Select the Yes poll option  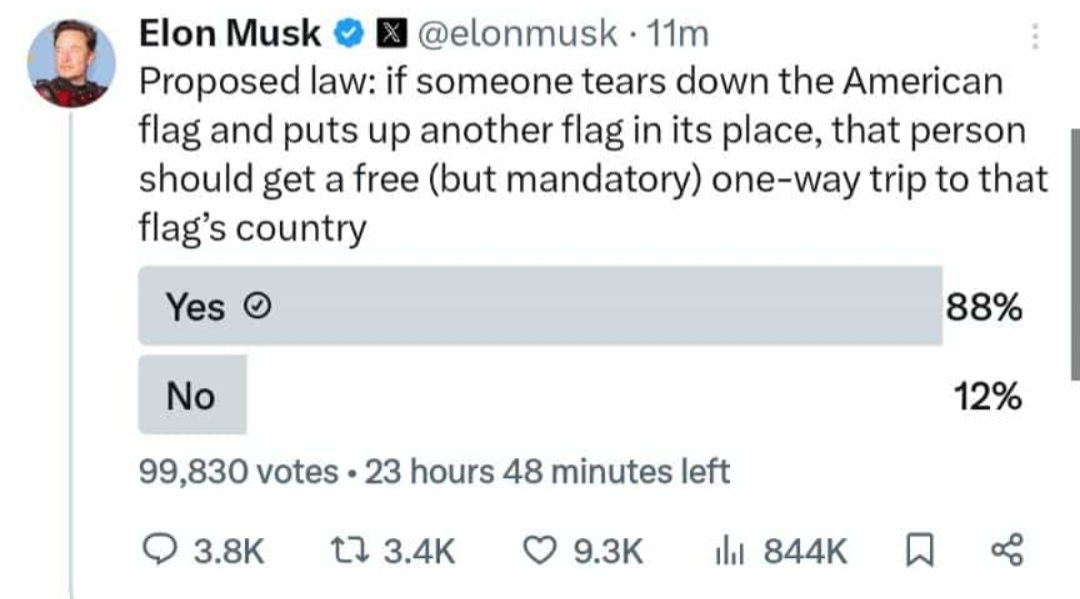[x=540, y=306]
